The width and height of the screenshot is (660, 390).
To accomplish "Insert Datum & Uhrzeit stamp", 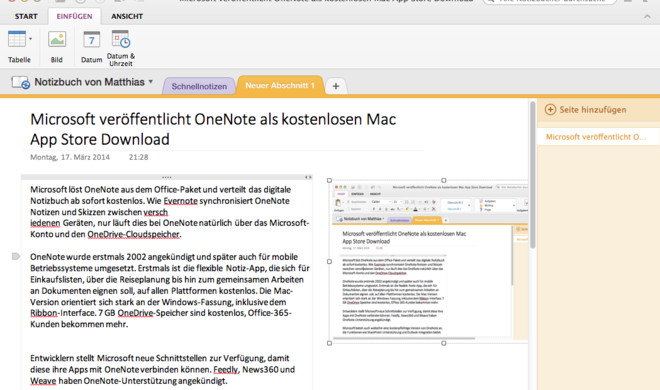I will [x=121, y=39].
